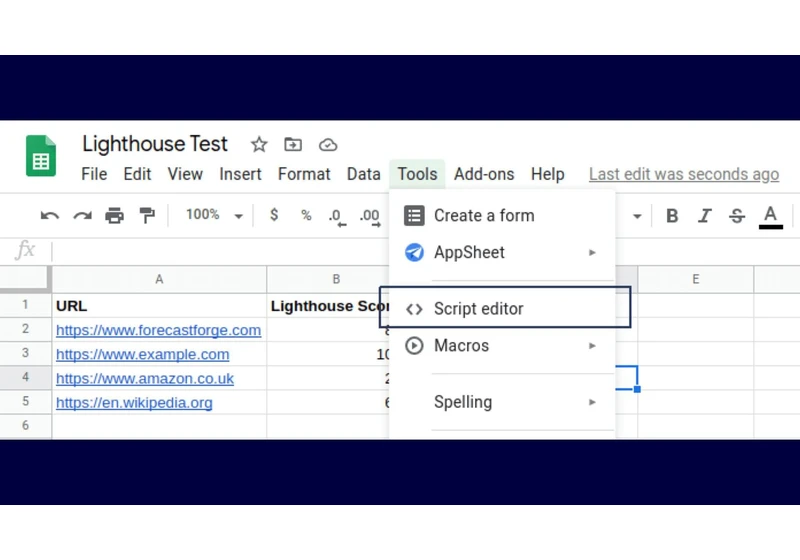
Task: Toggle strikethrough formatting
Action: (x=737, y=216)
